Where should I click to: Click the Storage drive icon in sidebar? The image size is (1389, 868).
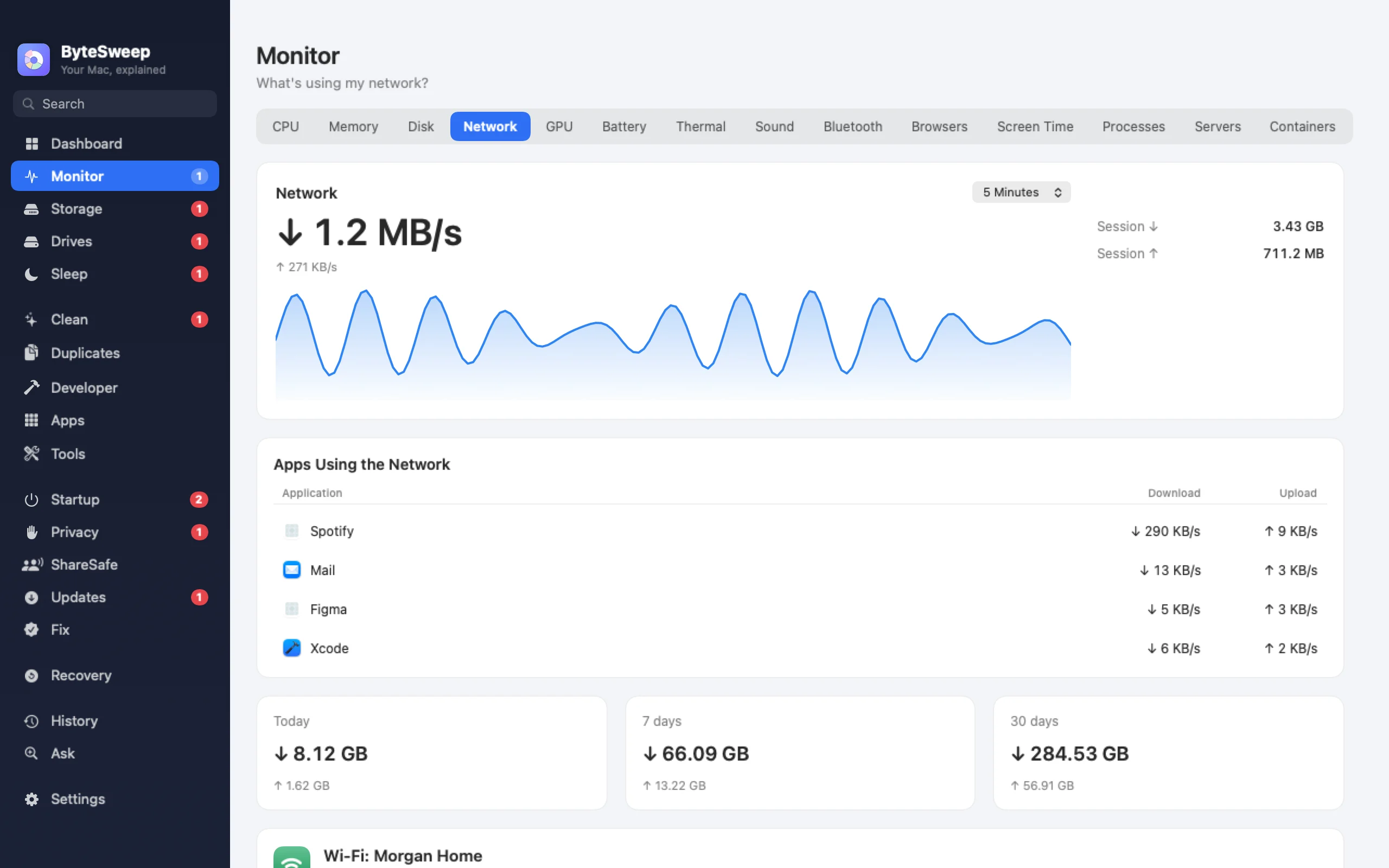pyautogui.click(x=31, y=209)
